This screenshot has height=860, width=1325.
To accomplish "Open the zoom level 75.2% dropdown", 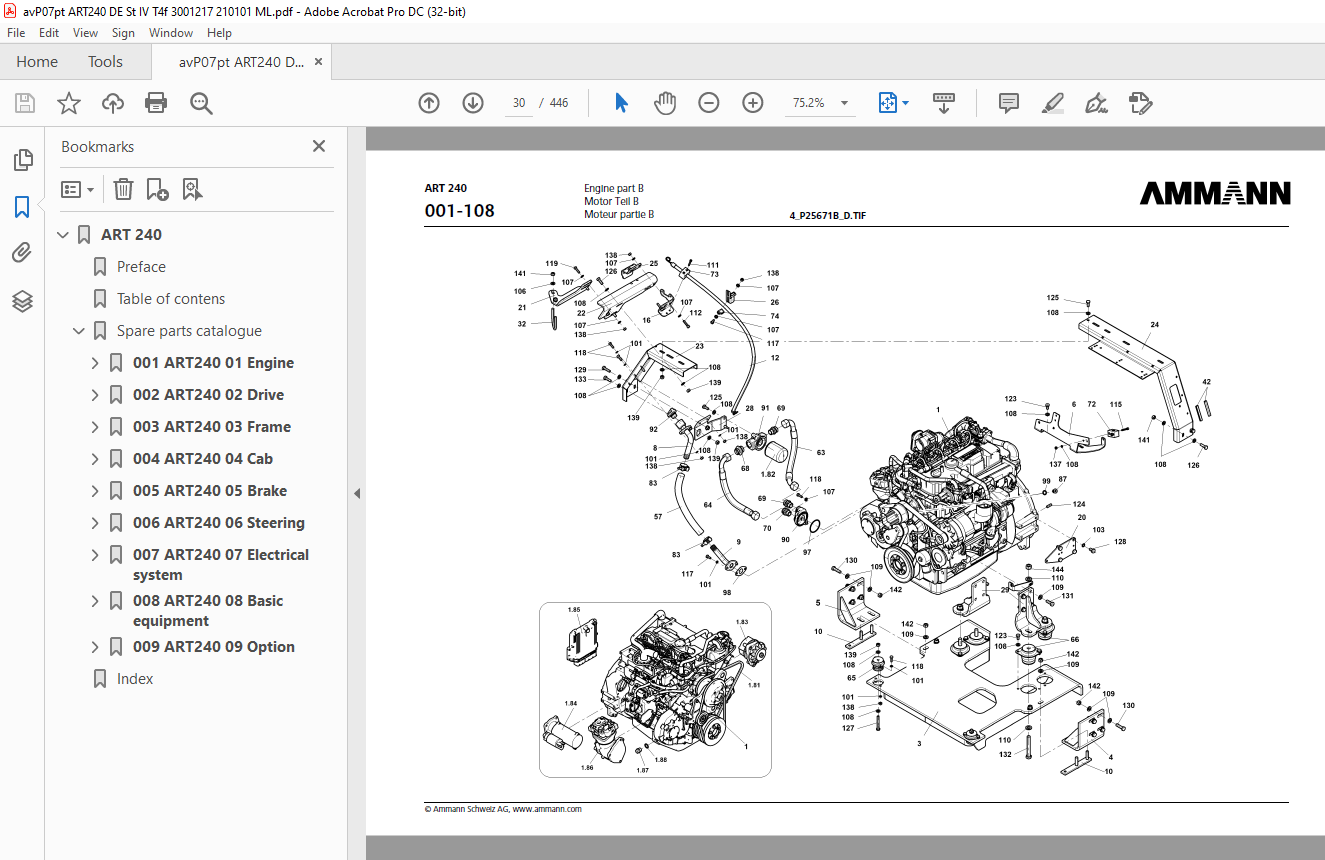I will tap(845, 103).
